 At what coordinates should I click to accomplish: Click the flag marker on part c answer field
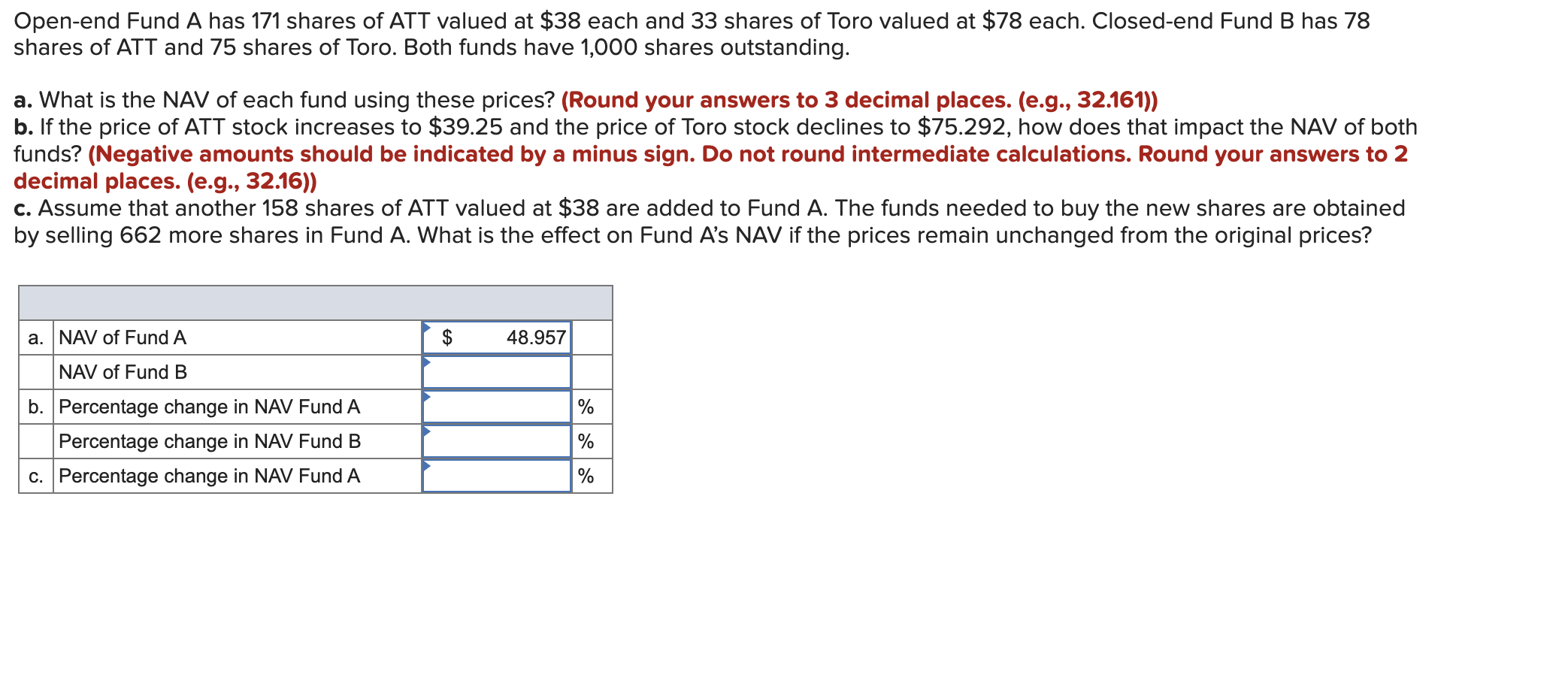point(428,468)
